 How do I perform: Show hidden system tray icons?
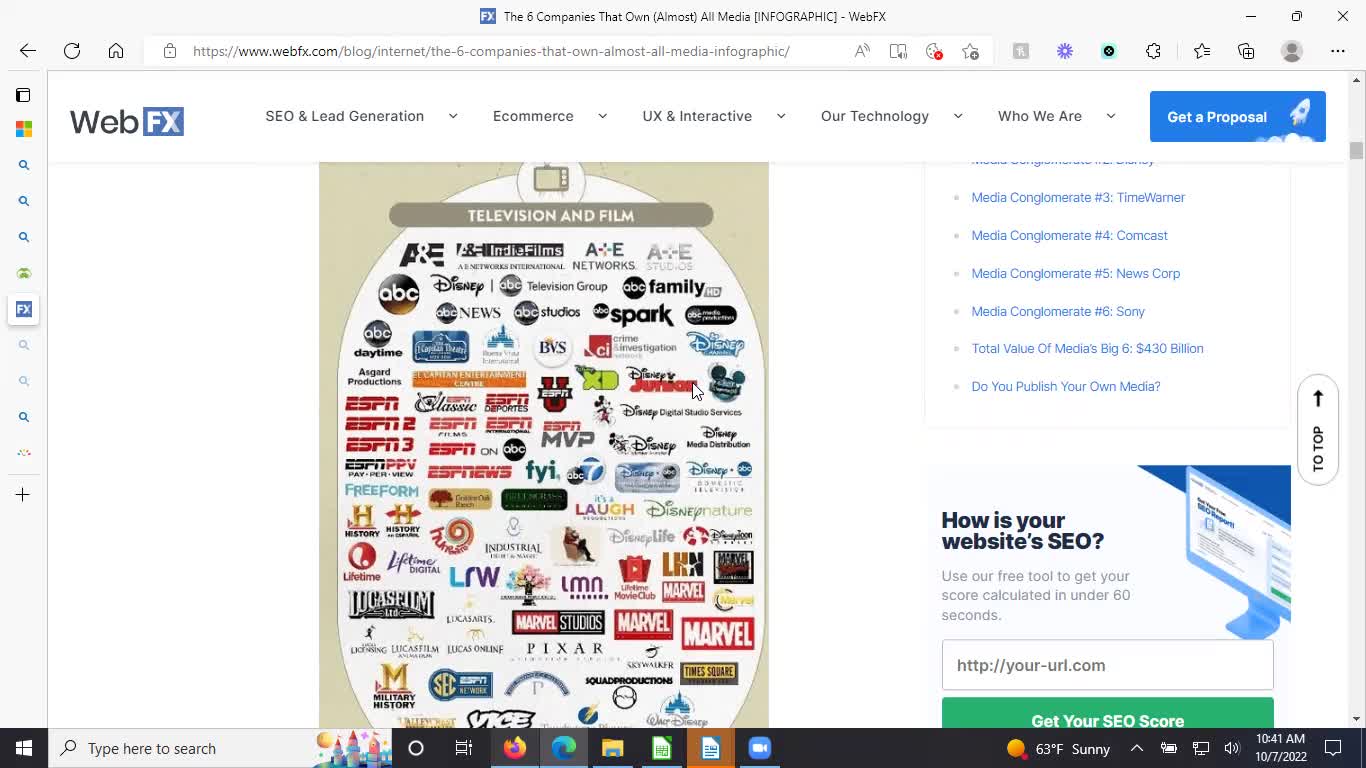click(x=1137, y=748)
